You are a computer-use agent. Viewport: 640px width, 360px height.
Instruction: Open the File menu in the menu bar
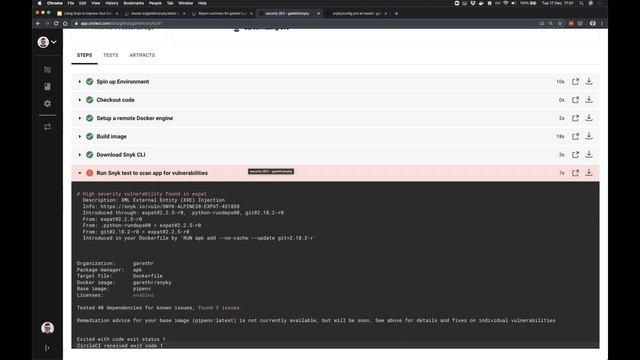click(71, 3)
